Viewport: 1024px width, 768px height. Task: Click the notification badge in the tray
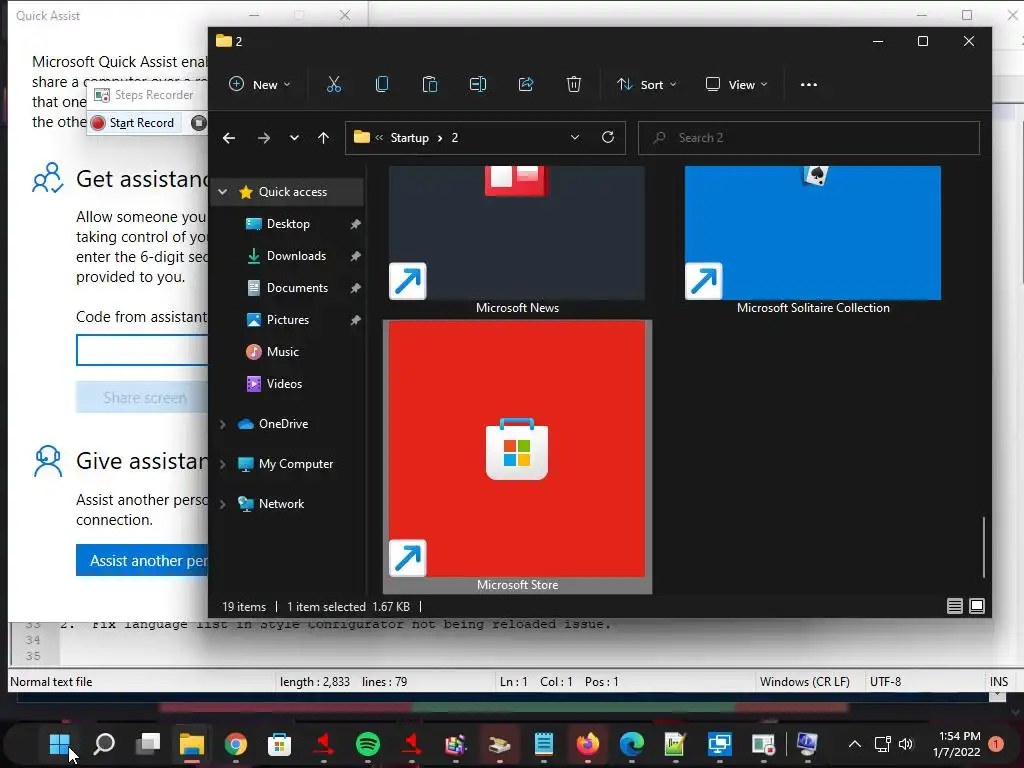point(996,744)
